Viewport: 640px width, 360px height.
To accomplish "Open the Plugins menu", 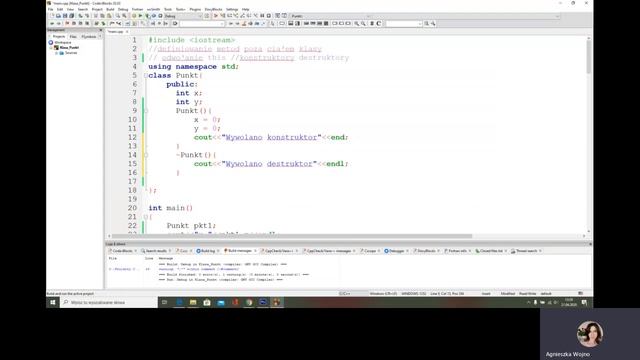I will (x=195, y=9).
